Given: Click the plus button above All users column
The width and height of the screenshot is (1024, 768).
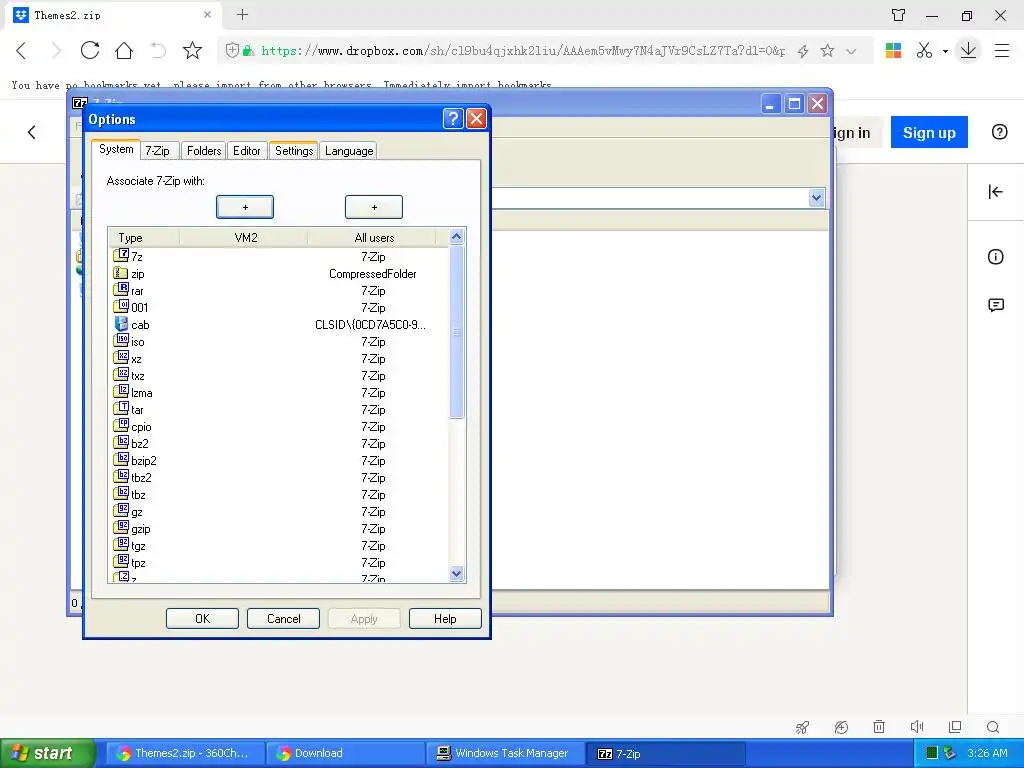Looking at the screenshot, I should pyautogui.click(x=374, y=207).
